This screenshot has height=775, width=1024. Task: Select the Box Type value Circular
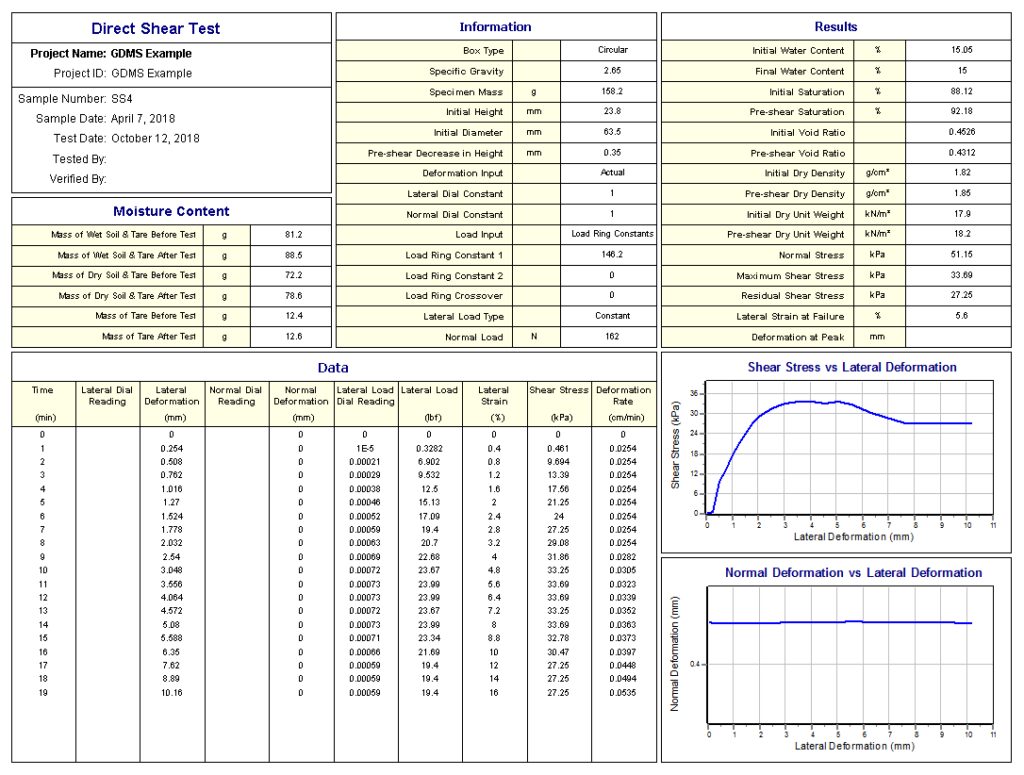tap(613, 50)
